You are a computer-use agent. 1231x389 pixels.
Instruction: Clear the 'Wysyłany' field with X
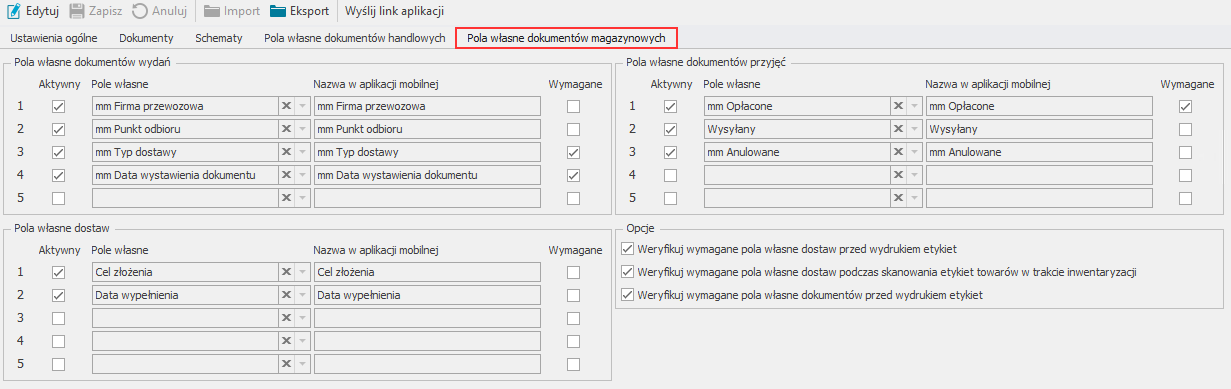pyautogui.click(x=898, y=129)
